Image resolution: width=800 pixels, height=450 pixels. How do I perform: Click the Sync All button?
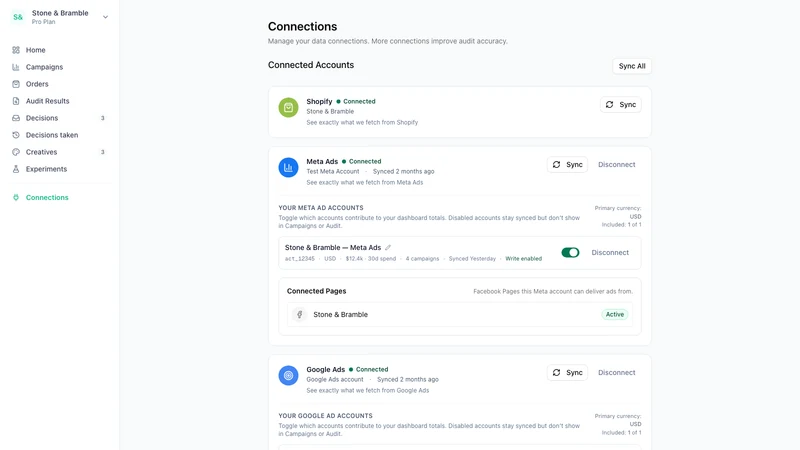coord(632,66)
